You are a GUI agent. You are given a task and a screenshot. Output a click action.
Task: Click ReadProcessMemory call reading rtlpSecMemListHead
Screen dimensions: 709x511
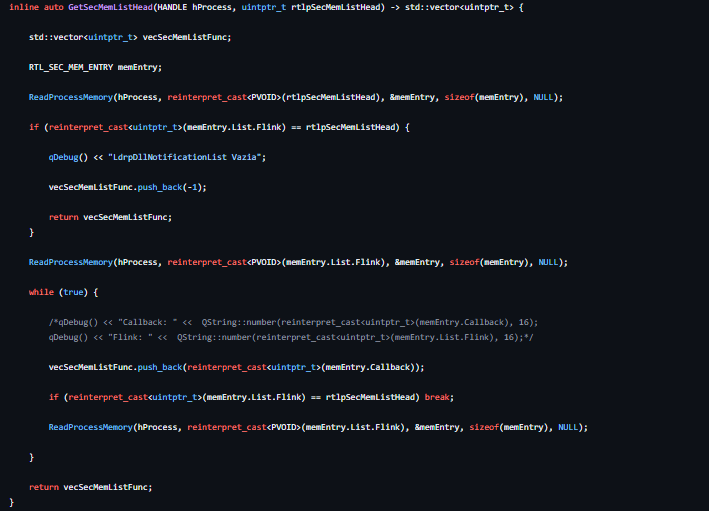pos(296,97)
